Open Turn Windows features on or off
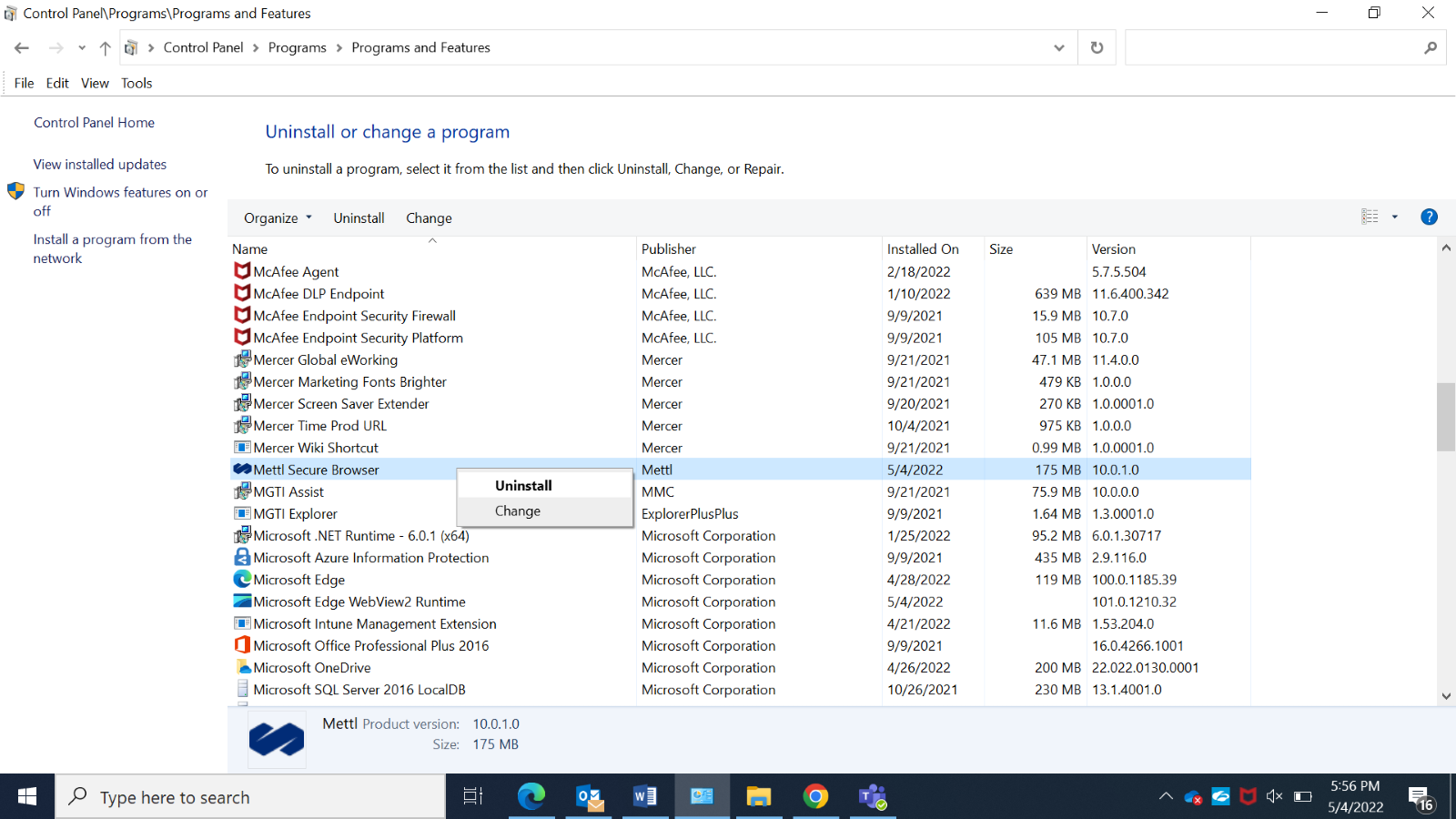 click(120, 201)
